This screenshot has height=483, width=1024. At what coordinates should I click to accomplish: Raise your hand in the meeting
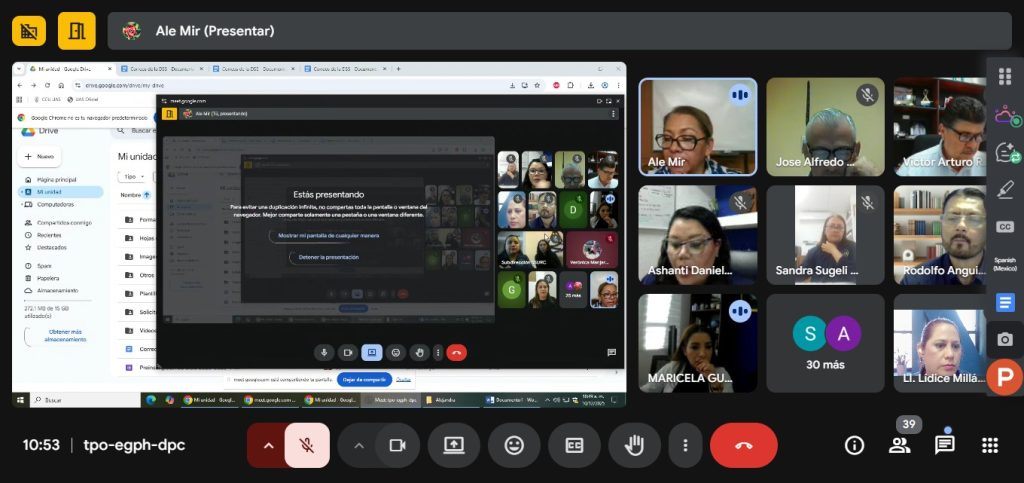pyautogui.click(x=634, y=446)
